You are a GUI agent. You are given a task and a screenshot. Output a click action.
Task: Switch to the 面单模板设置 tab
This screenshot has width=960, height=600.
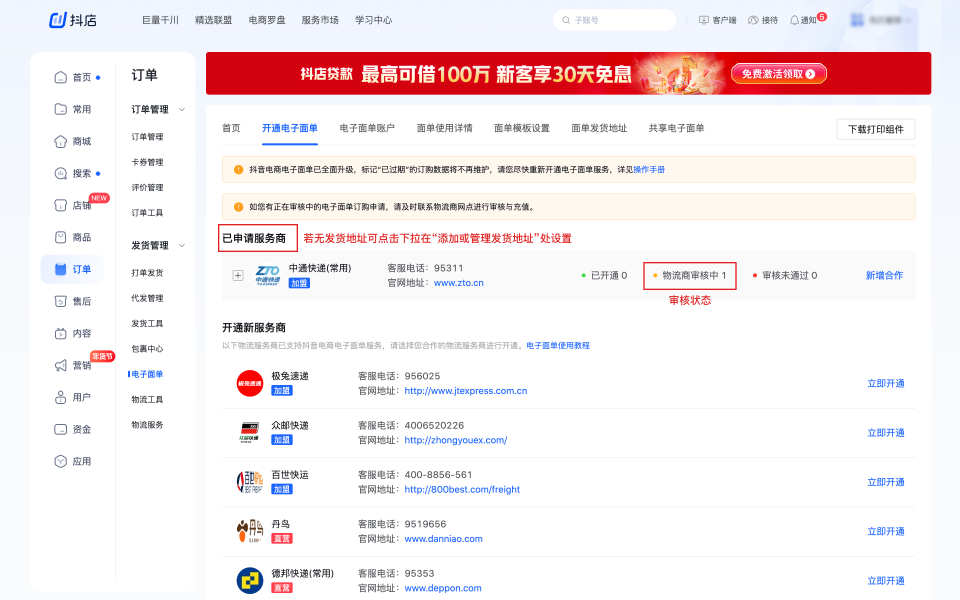click(x=521, y=128)
